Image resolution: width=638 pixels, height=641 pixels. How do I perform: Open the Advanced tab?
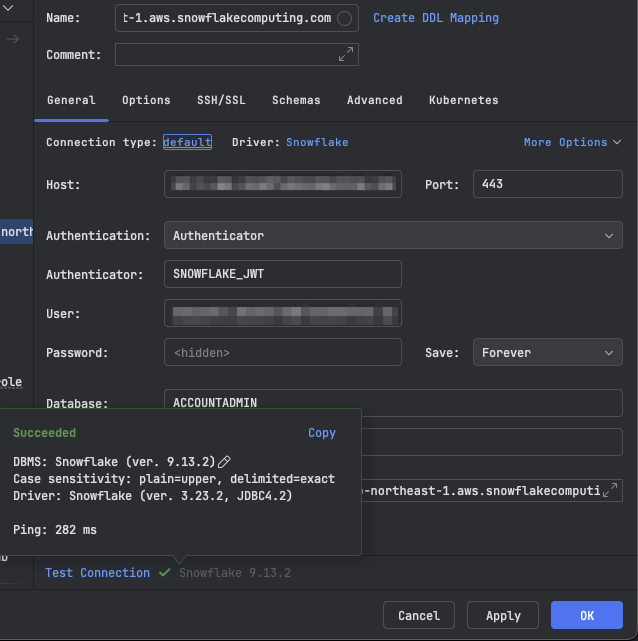(375, 100)
